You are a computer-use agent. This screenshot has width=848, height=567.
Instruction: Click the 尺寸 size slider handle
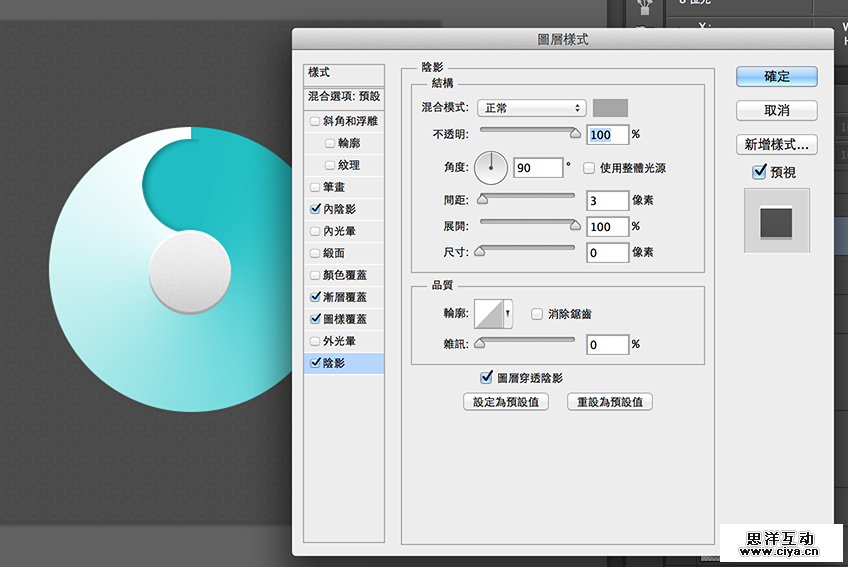(480, 252)
